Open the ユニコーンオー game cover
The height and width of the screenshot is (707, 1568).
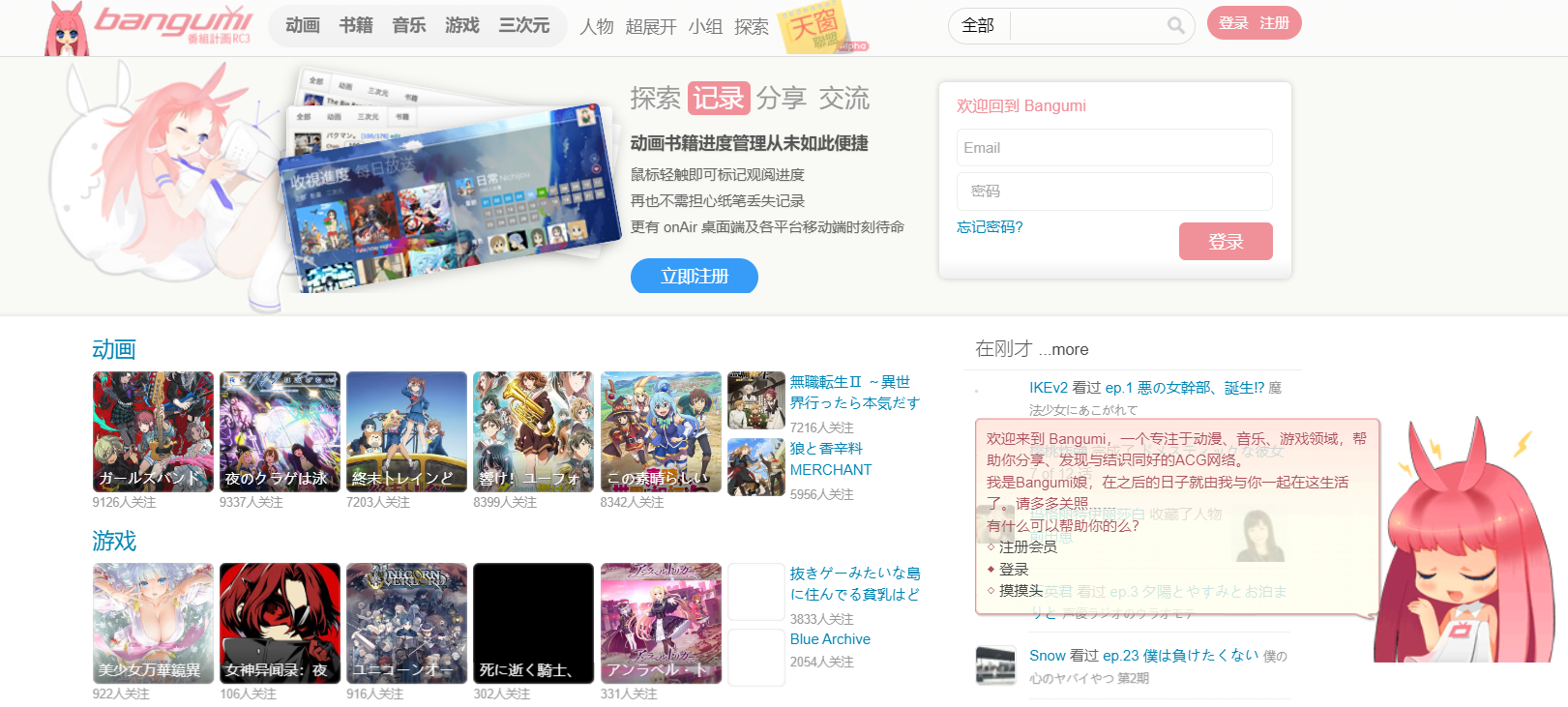pyautogui.click(x=406, y=623)
